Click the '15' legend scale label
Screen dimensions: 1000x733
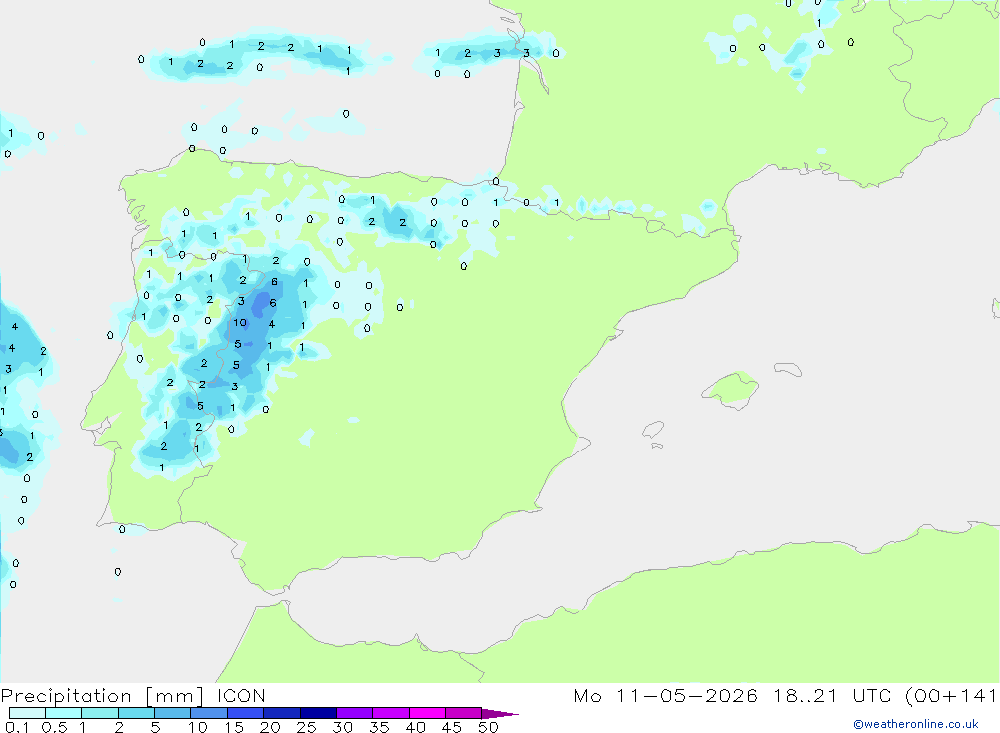(234, 727)
